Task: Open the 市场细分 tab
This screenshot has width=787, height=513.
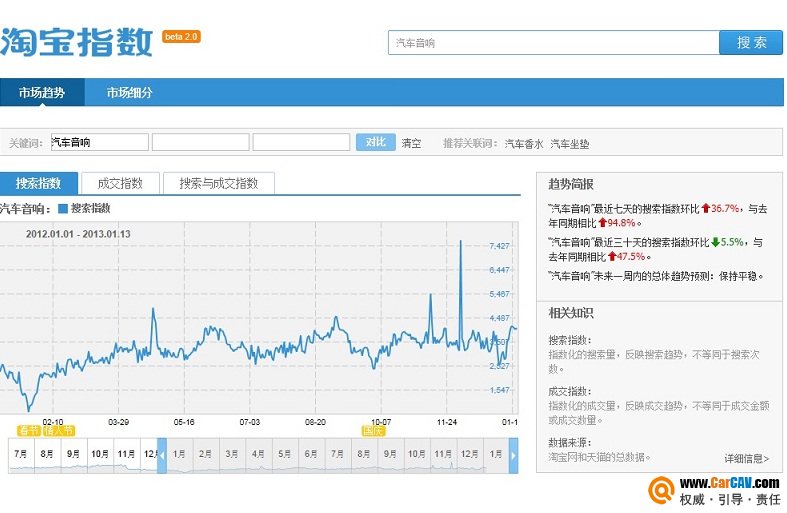Action: (129, 92)
